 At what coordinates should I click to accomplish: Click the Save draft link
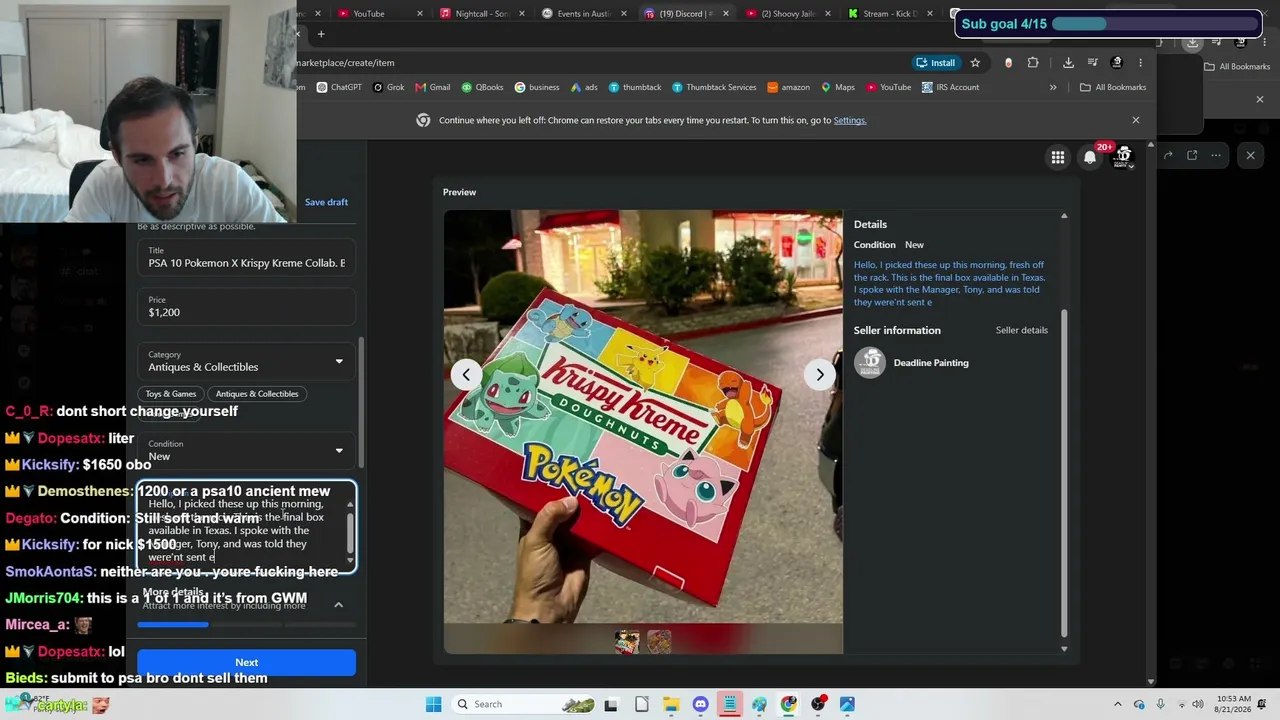326,202
